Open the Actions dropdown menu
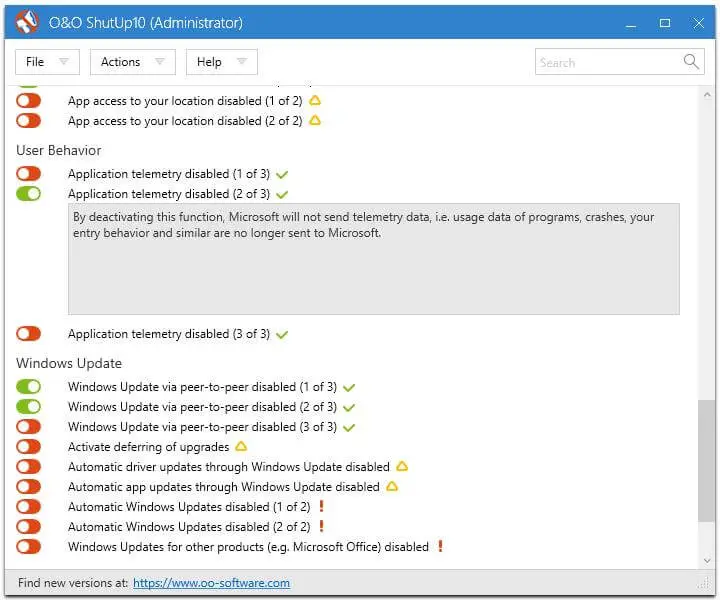The width and height of the screenshot is (720, 600). pyautogui.click(x=133, y=62)
